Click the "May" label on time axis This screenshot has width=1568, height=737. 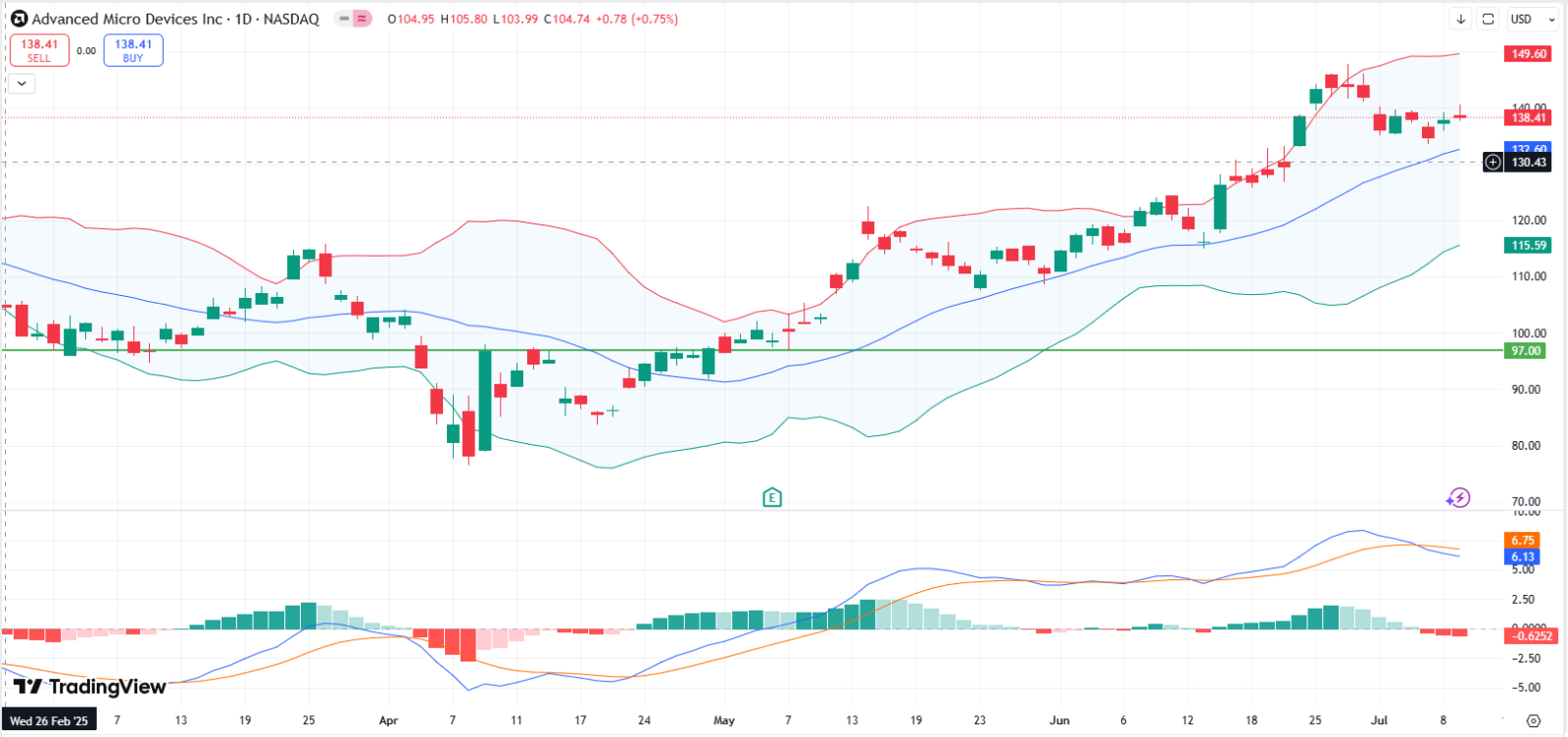click(x=724, y=720)
